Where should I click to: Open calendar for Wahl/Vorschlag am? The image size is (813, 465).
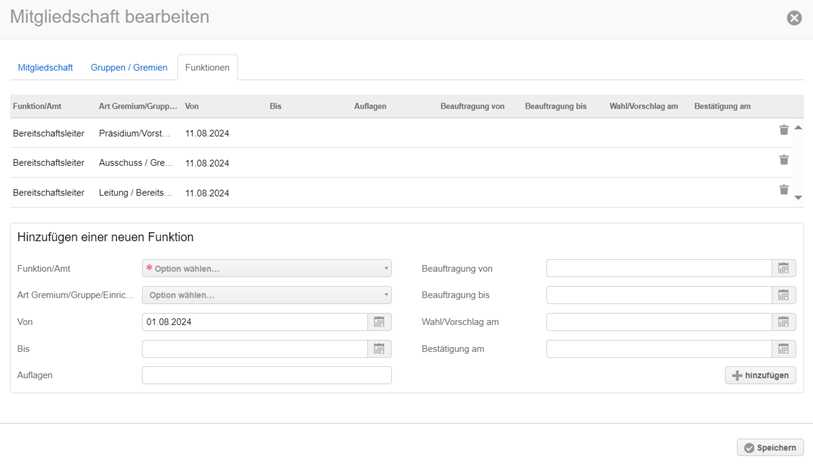784,322
